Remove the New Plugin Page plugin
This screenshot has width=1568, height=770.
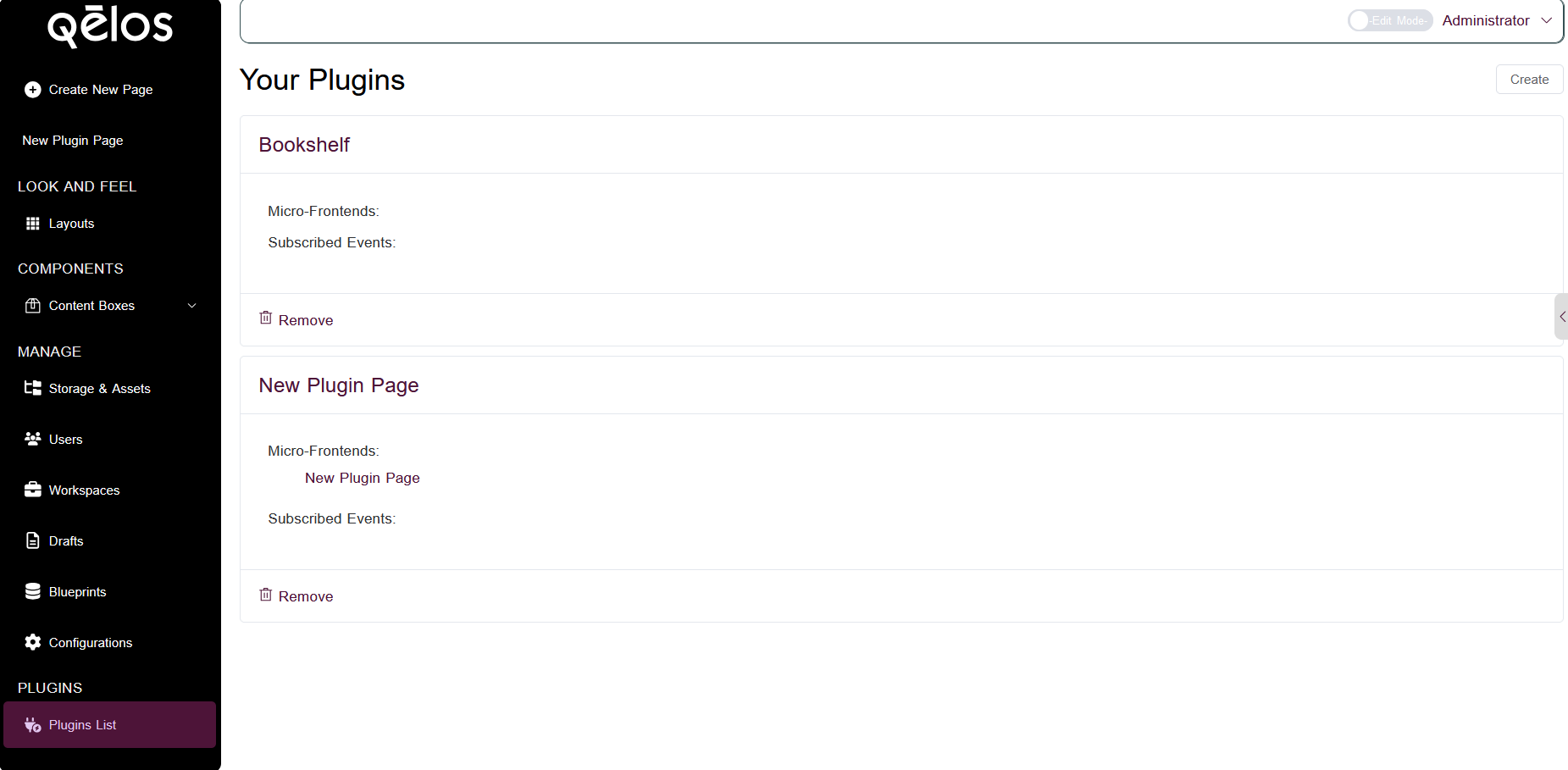296,596
